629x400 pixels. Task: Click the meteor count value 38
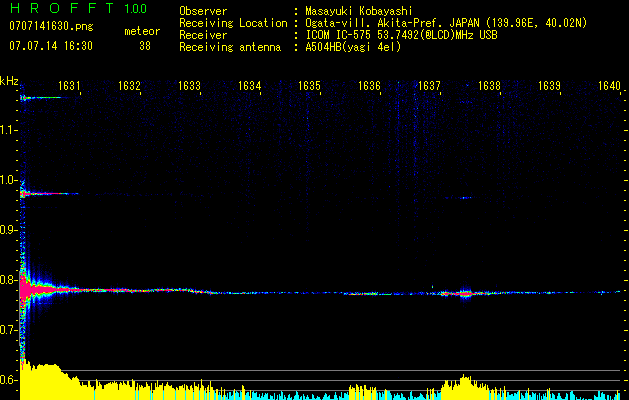pyautogui.click(x=145, y=46)
